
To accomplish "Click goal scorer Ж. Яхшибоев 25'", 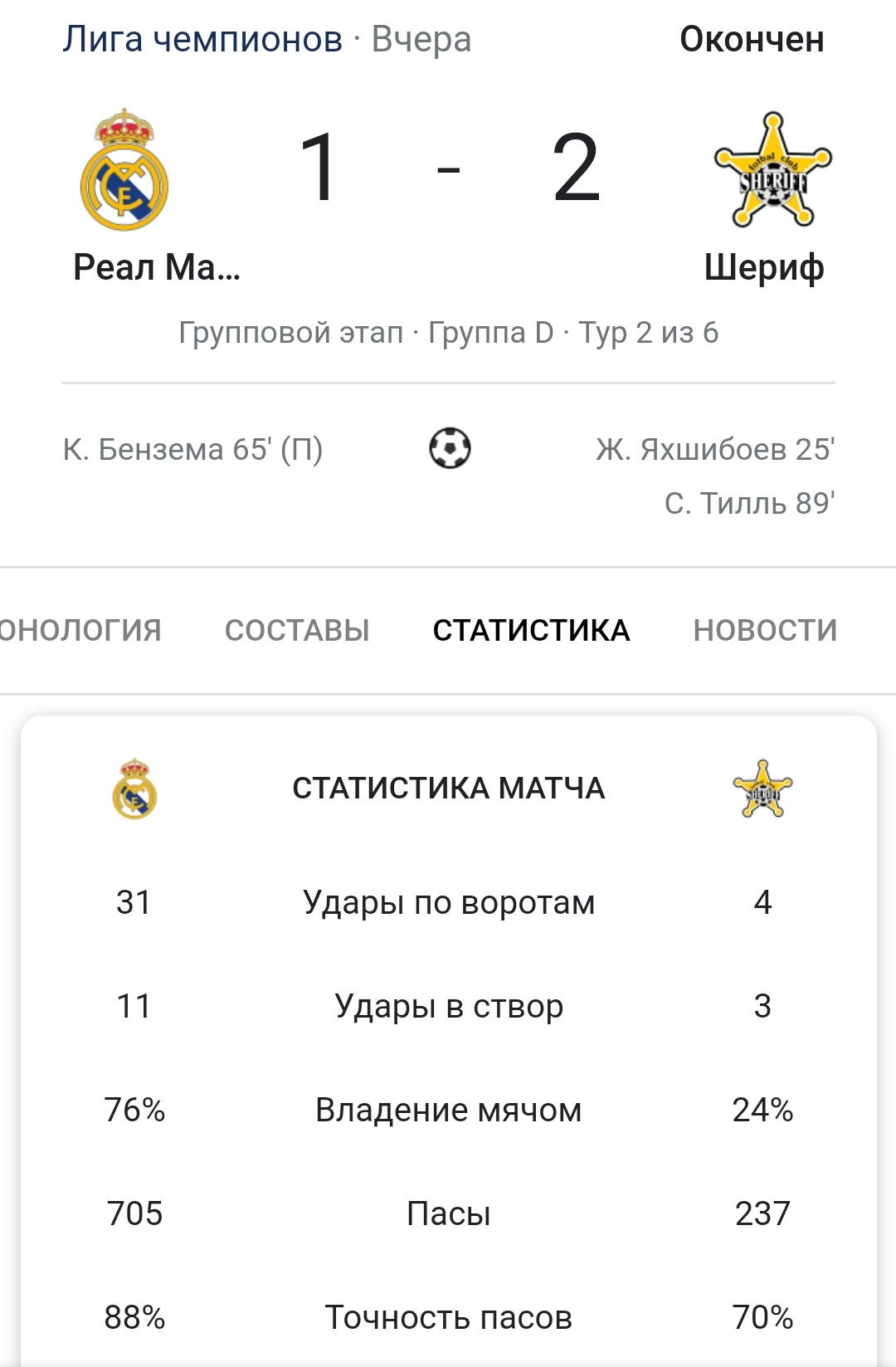I will click(714, 449).
